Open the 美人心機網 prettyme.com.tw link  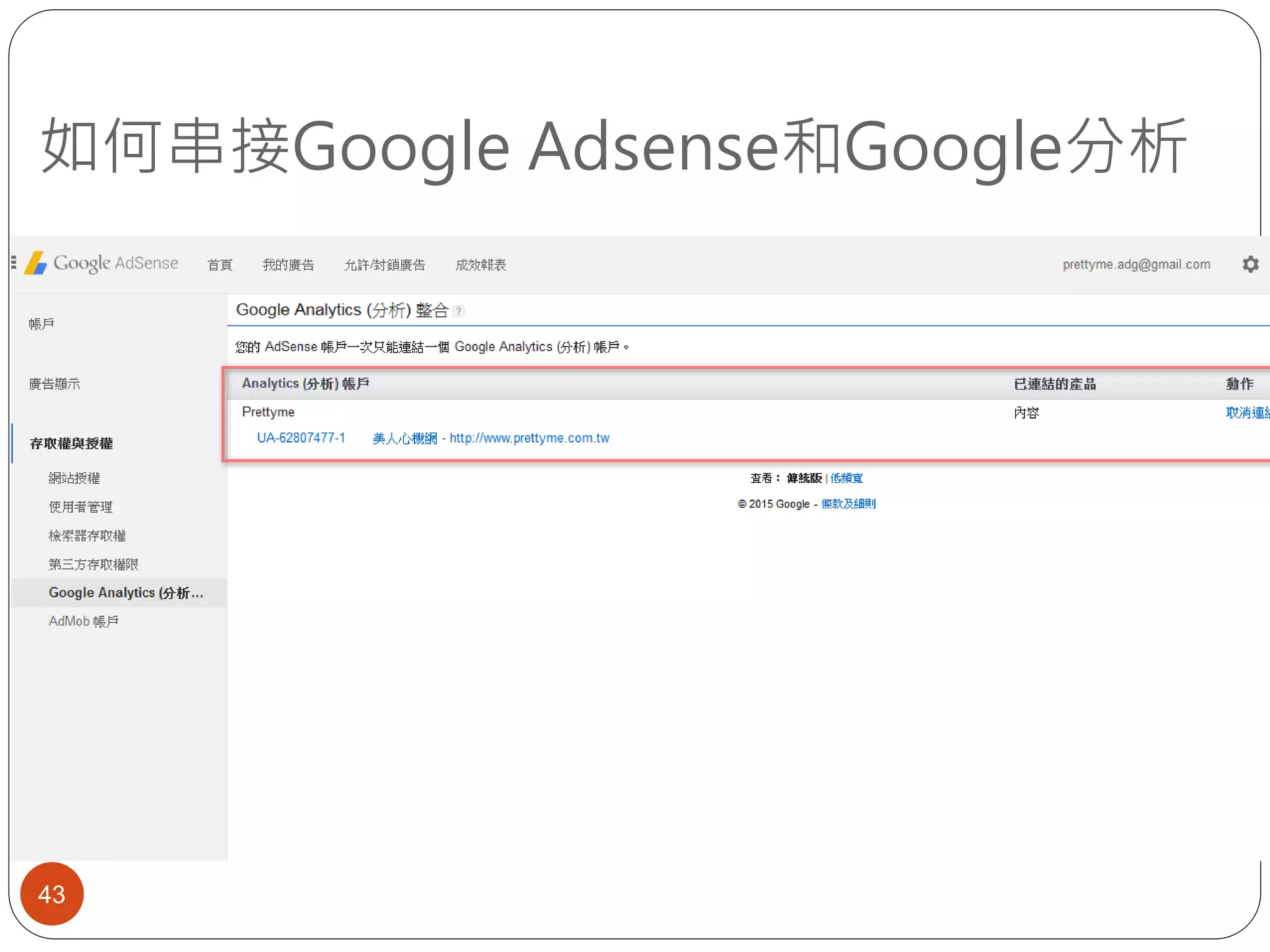pos(491,438)
